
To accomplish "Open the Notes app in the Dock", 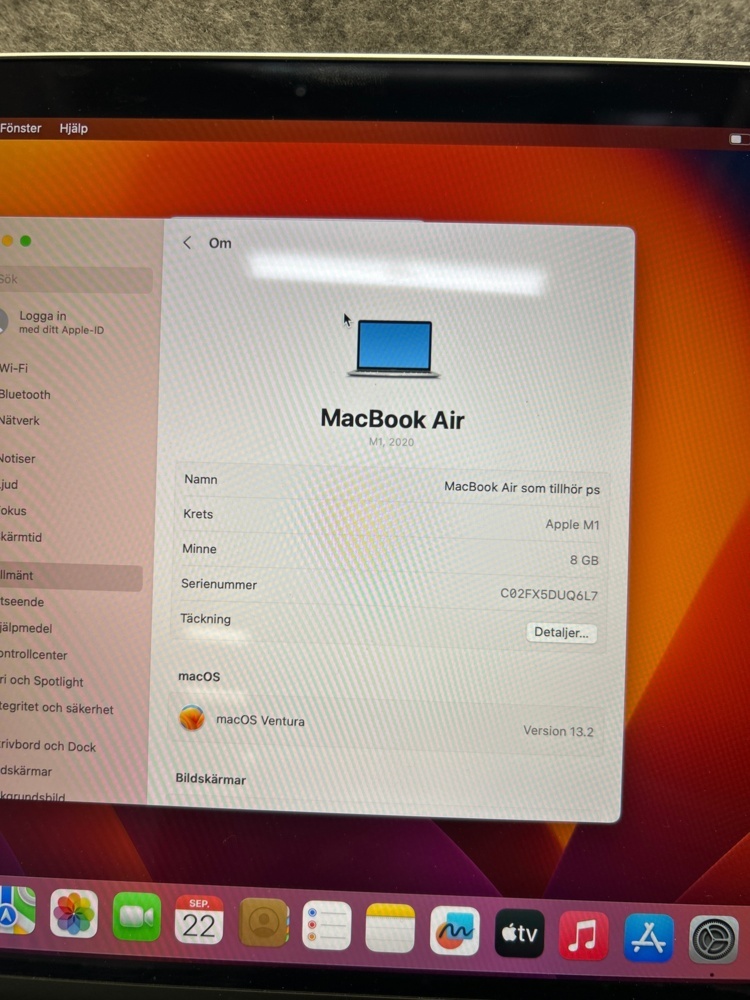I will coord(390,928).
